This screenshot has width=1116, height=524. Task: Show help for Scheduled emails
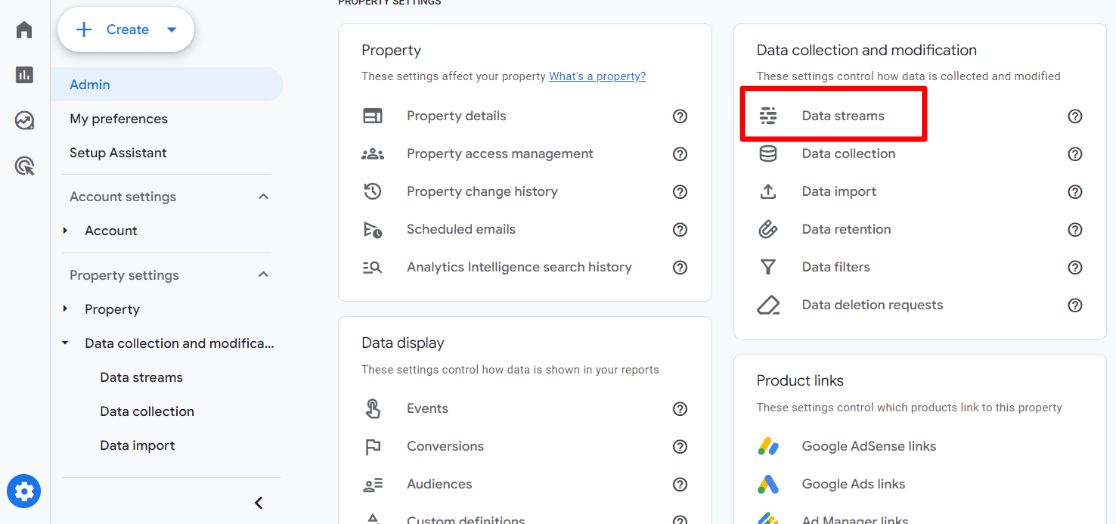tap(680, 229)
